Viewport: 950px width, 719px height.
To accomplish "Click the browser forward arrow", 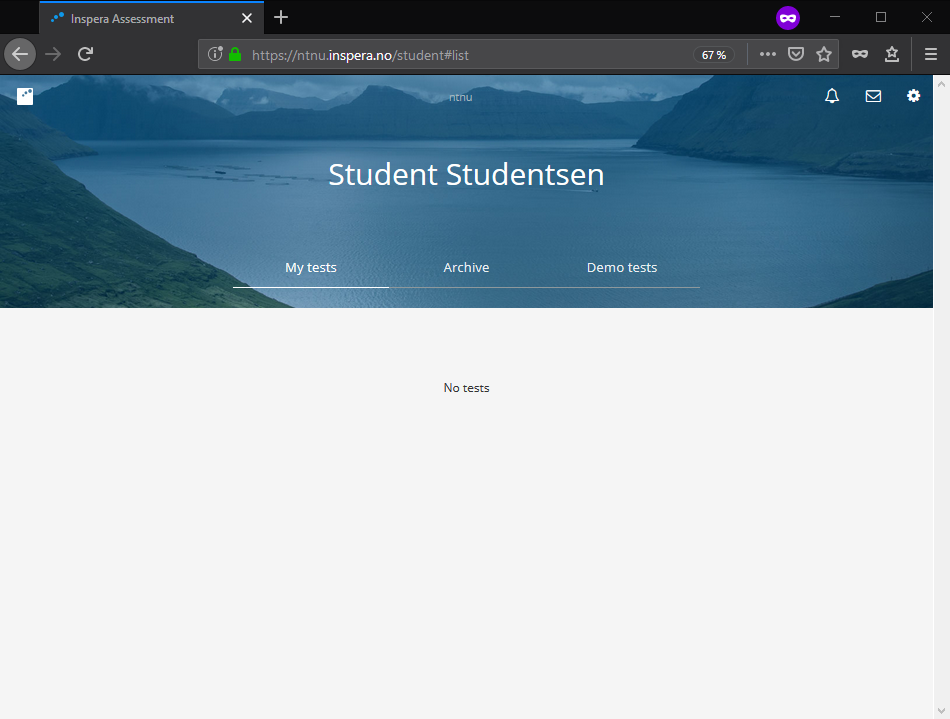I will (x=53, y=54).
